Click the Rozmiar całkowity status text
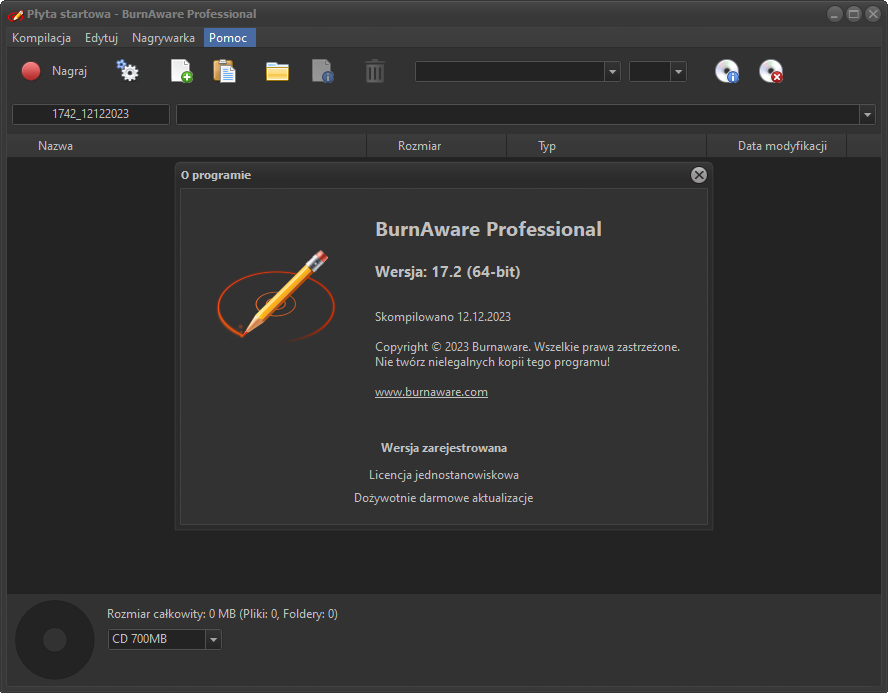888x693 pixels. 223,614
